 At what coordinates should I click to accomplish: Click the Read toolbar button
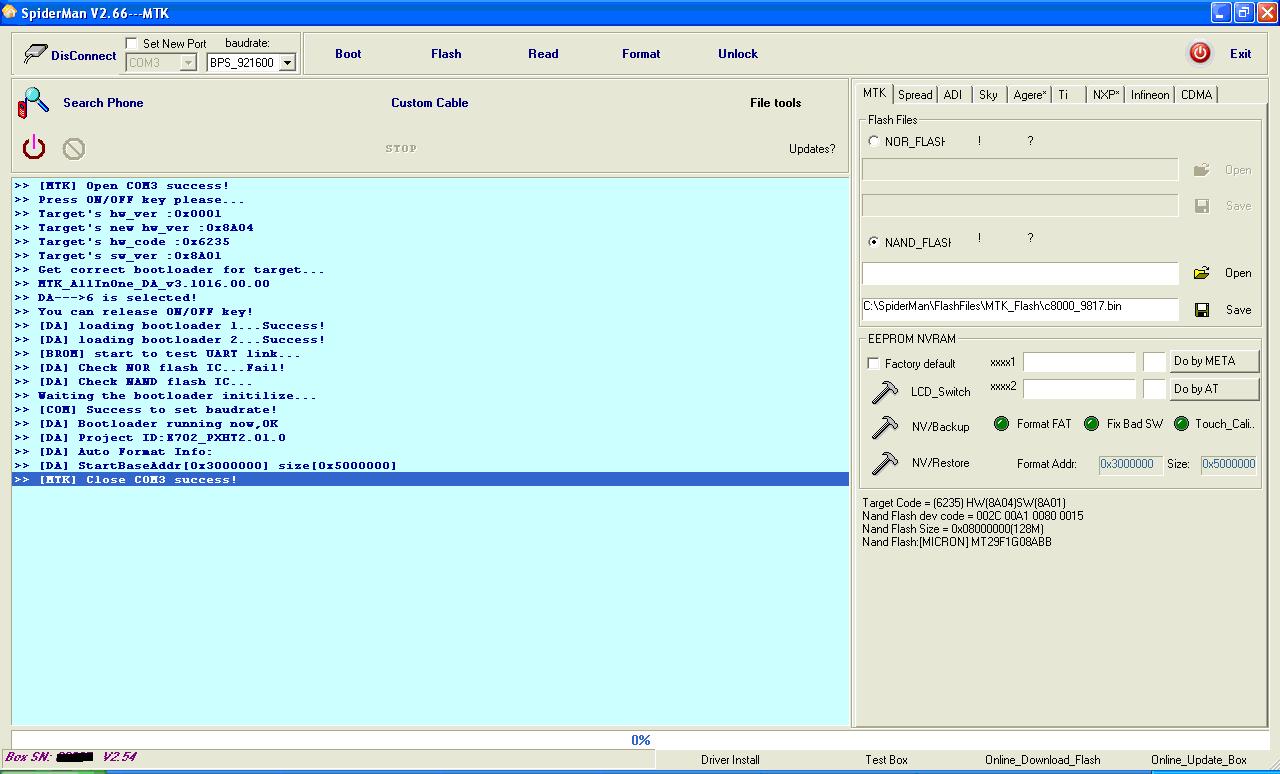543,54
